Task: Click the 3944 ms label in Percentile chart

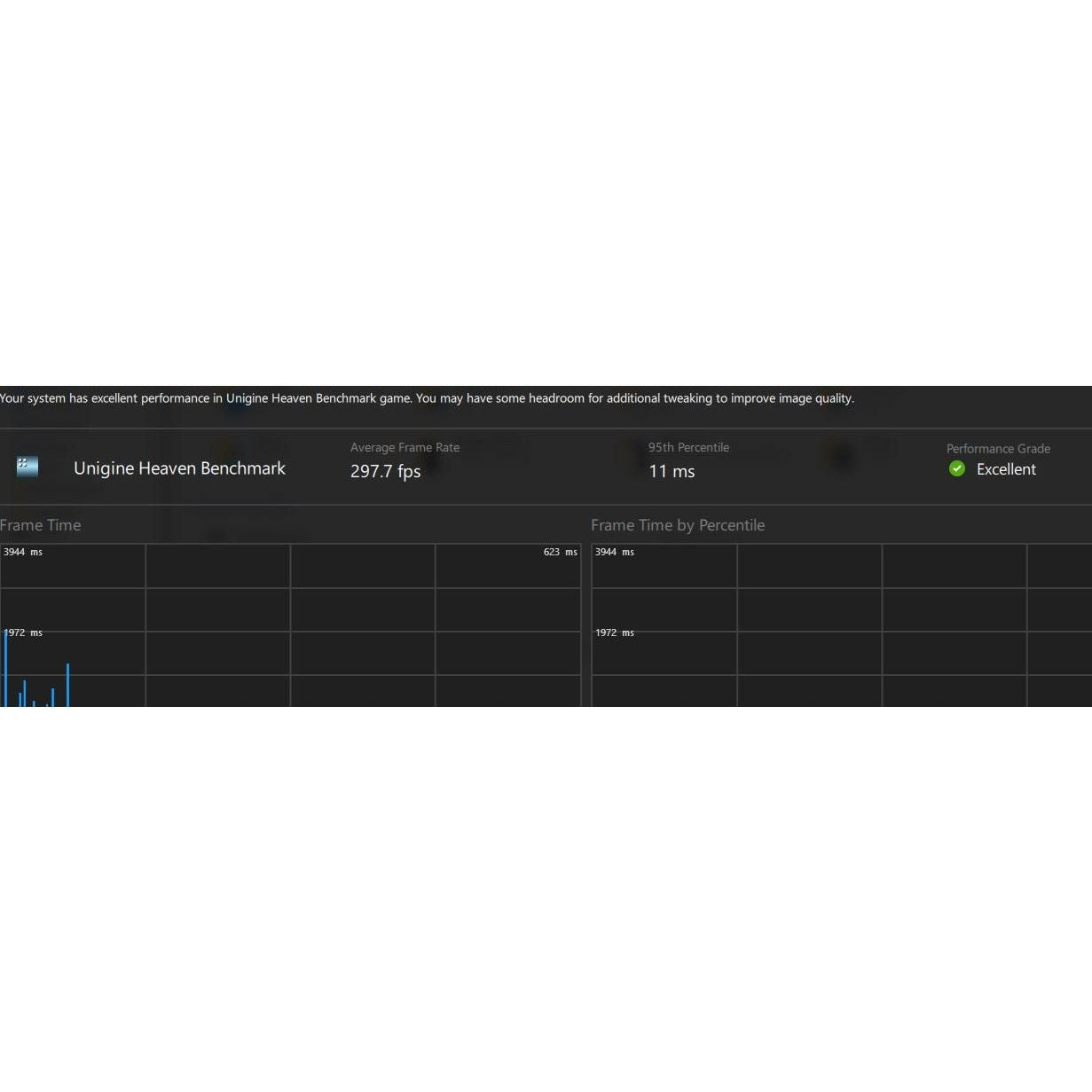Action: (x=615, y=552)
